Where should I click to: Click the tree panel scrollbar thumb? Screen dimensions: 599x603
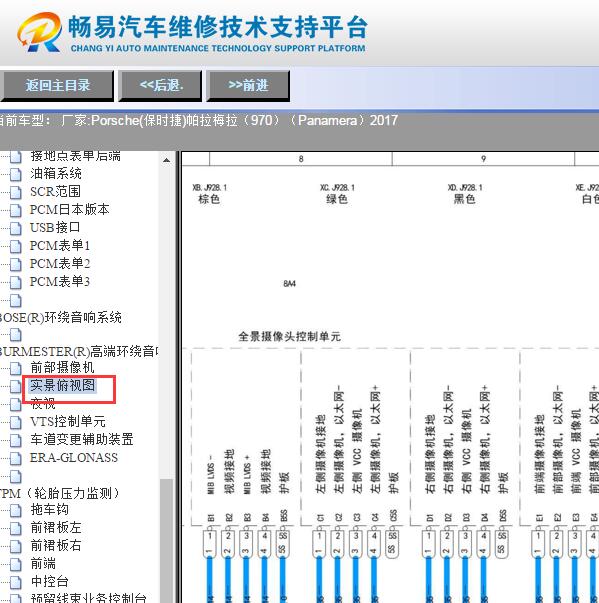pos(166,540)
